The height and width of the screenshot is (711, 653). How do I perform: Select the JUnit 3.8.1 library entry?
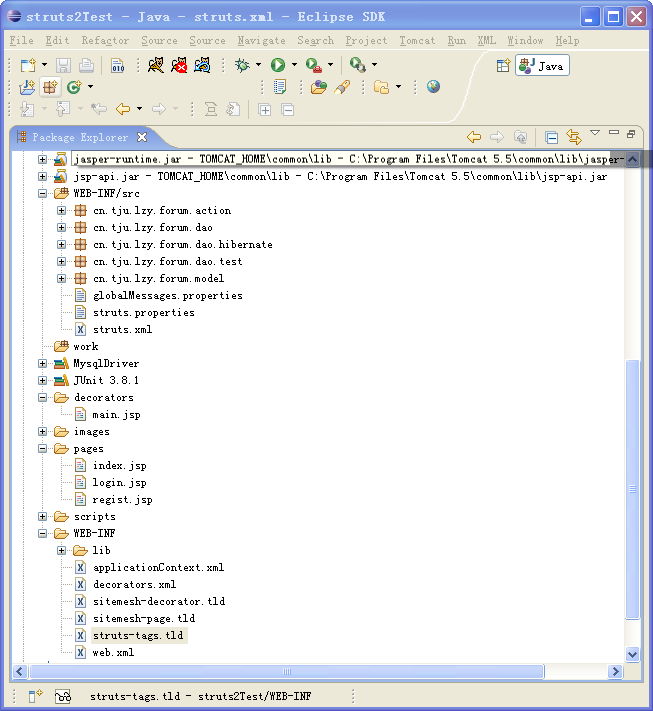(106, 380)
